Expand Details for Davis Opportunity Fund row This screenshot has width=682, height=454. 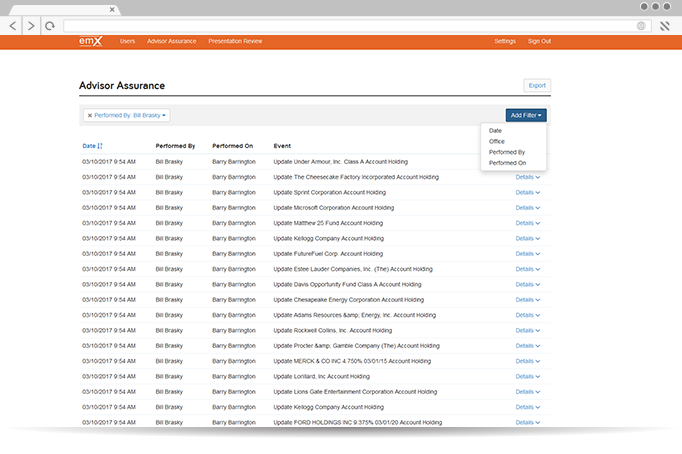[528, 284]
